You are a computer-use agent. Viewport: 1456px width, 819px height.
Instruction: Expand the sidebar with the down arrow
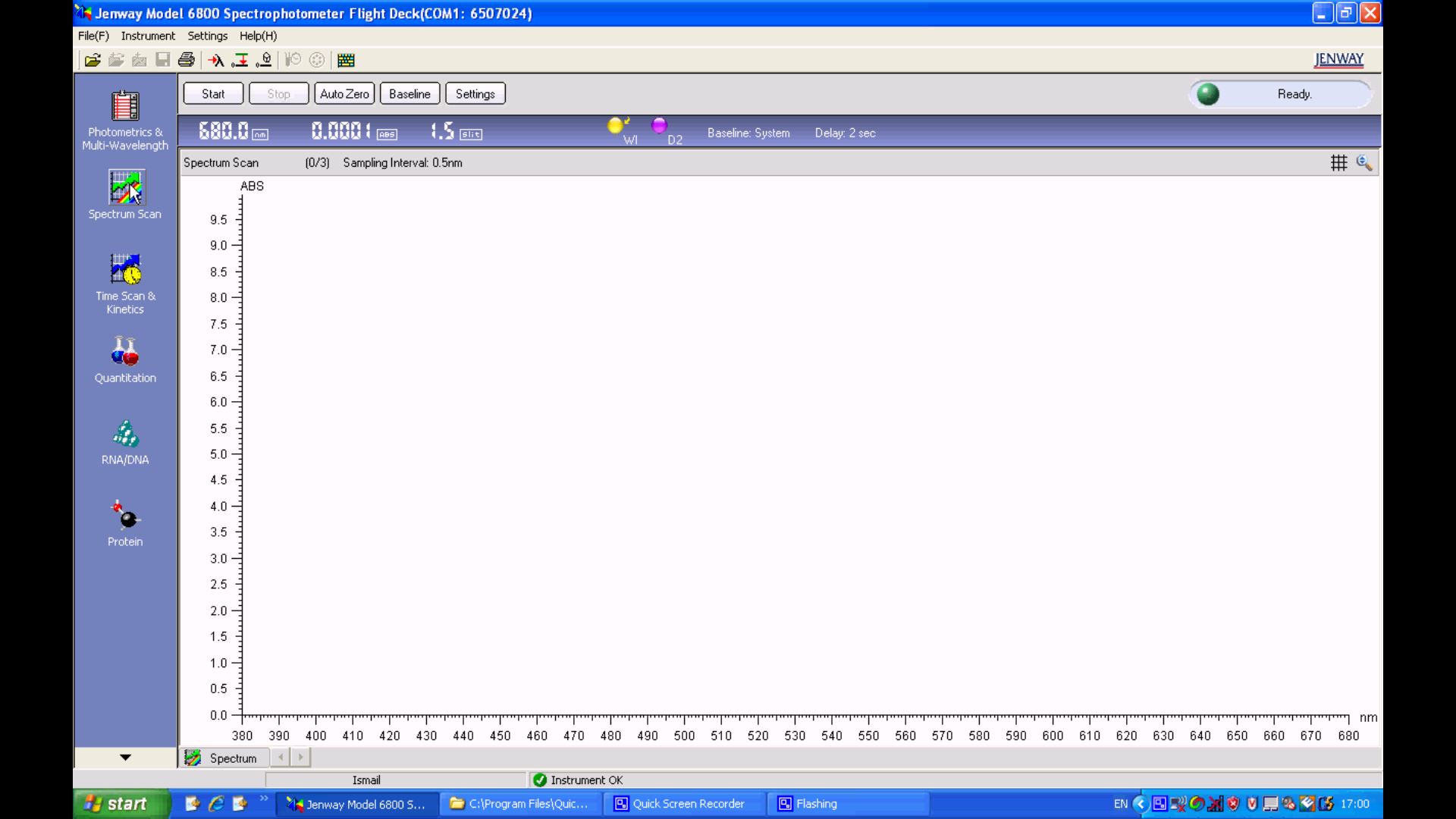[x=125, y=757]
